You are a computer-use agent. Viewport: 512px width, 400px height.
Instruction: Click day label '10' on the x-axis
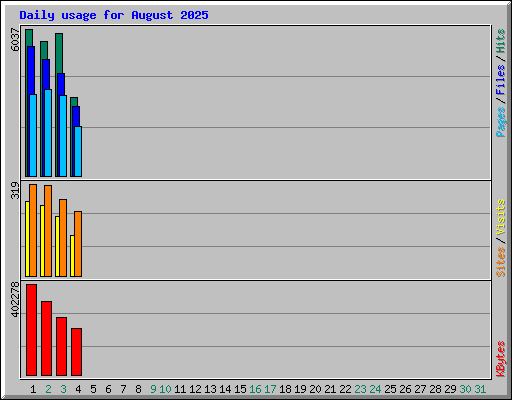(x=165, y=389)
